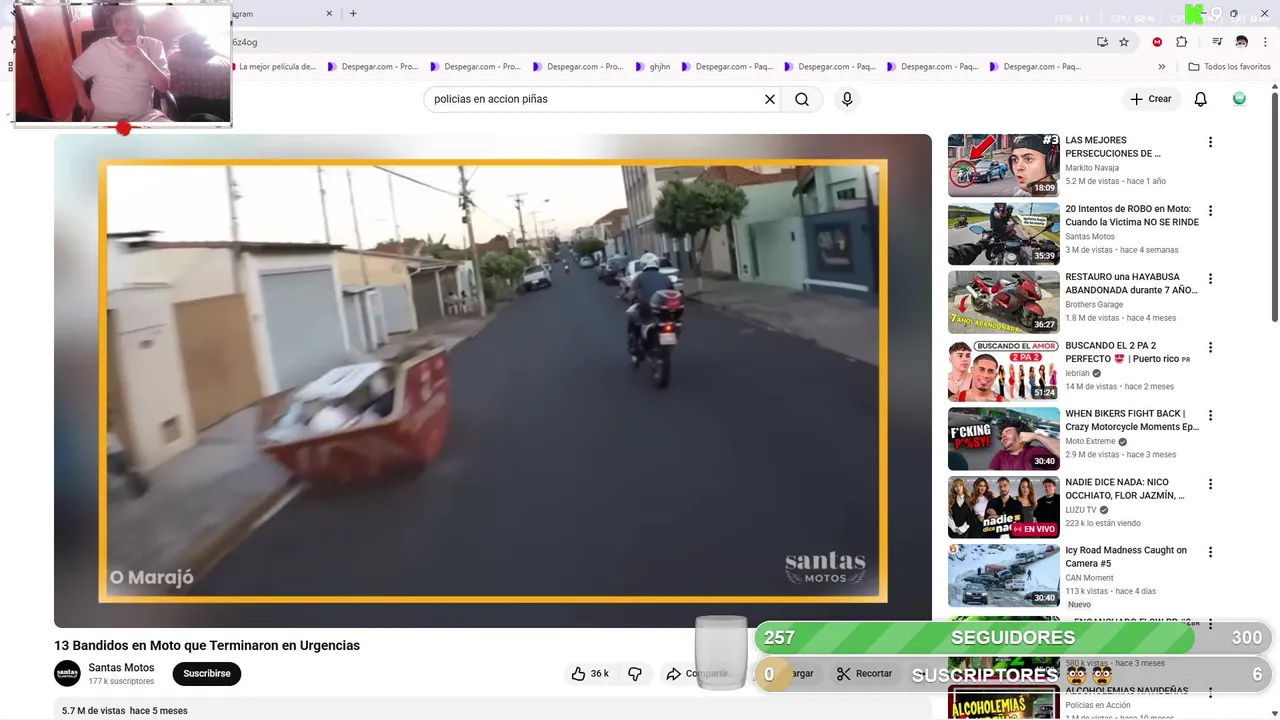Open the 'Todos los favoritos' folder
Image resolution: width=1280 pixels, height=720 pixels.
point(1229,67)
